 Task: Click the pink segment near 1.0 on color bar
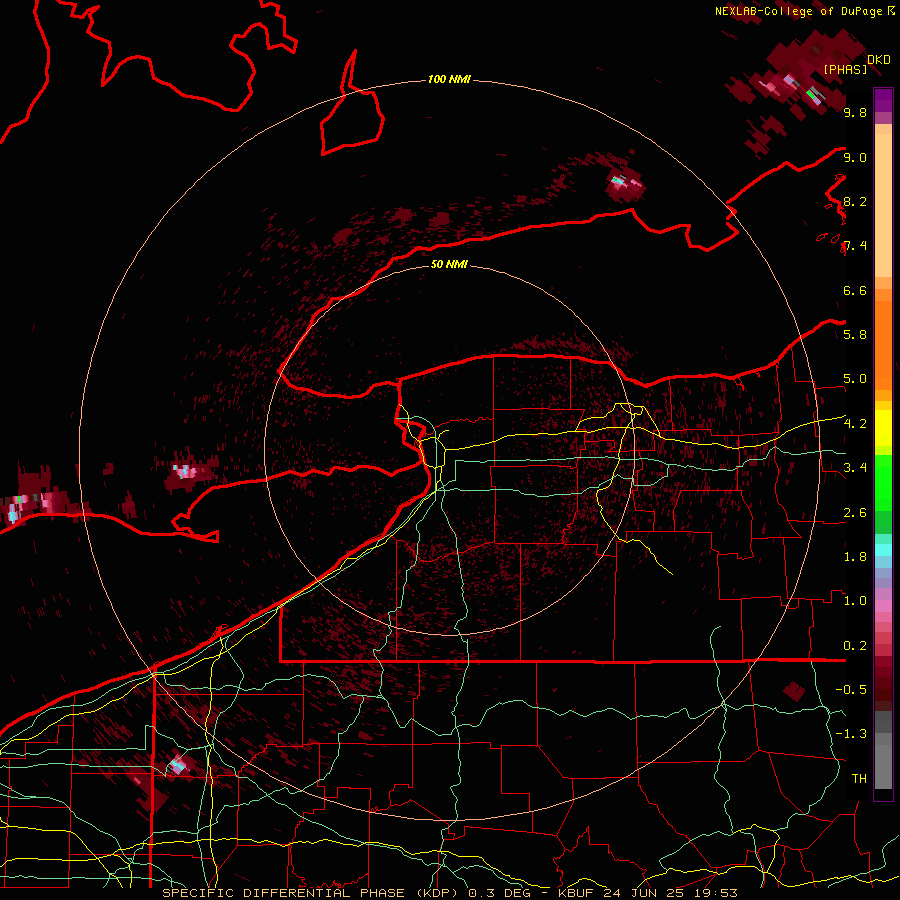click(883, 606)
